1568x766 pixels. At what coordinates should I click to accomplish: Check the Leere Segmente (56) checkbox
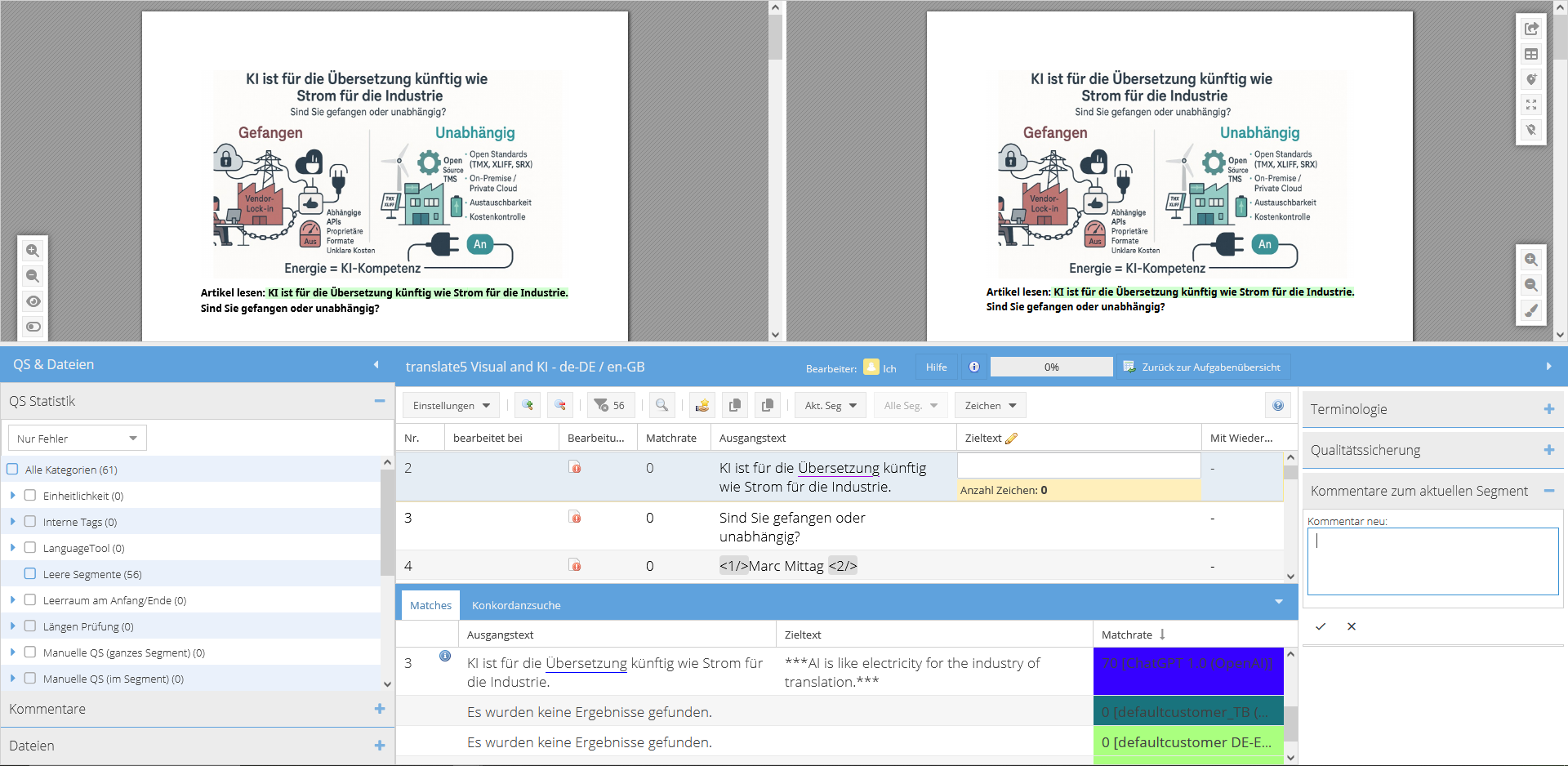[x=30, y=574]
